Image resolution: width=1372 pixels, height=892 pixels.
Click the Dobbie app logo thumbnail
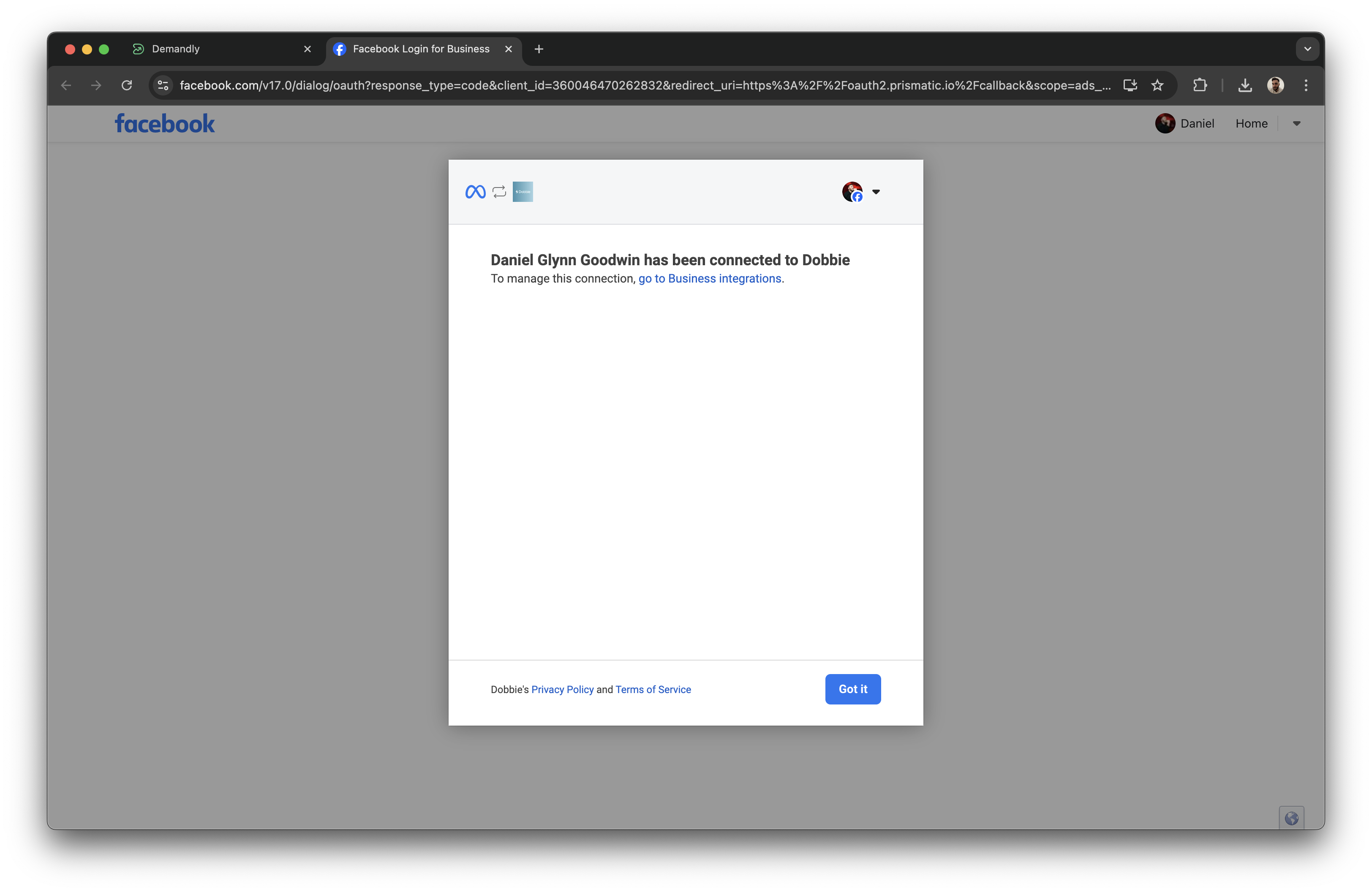click(522, 192)
